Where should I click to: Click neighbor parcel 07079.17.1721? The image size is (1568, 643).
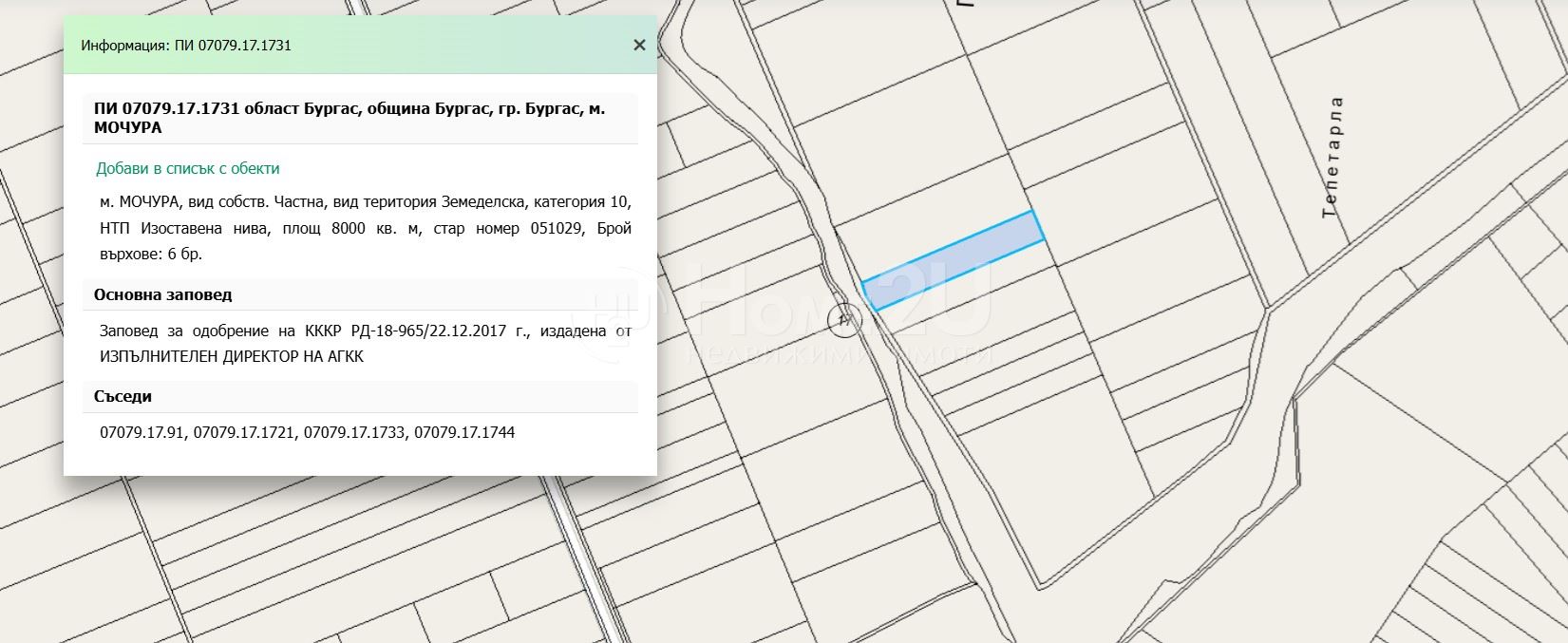coord(245,432)
